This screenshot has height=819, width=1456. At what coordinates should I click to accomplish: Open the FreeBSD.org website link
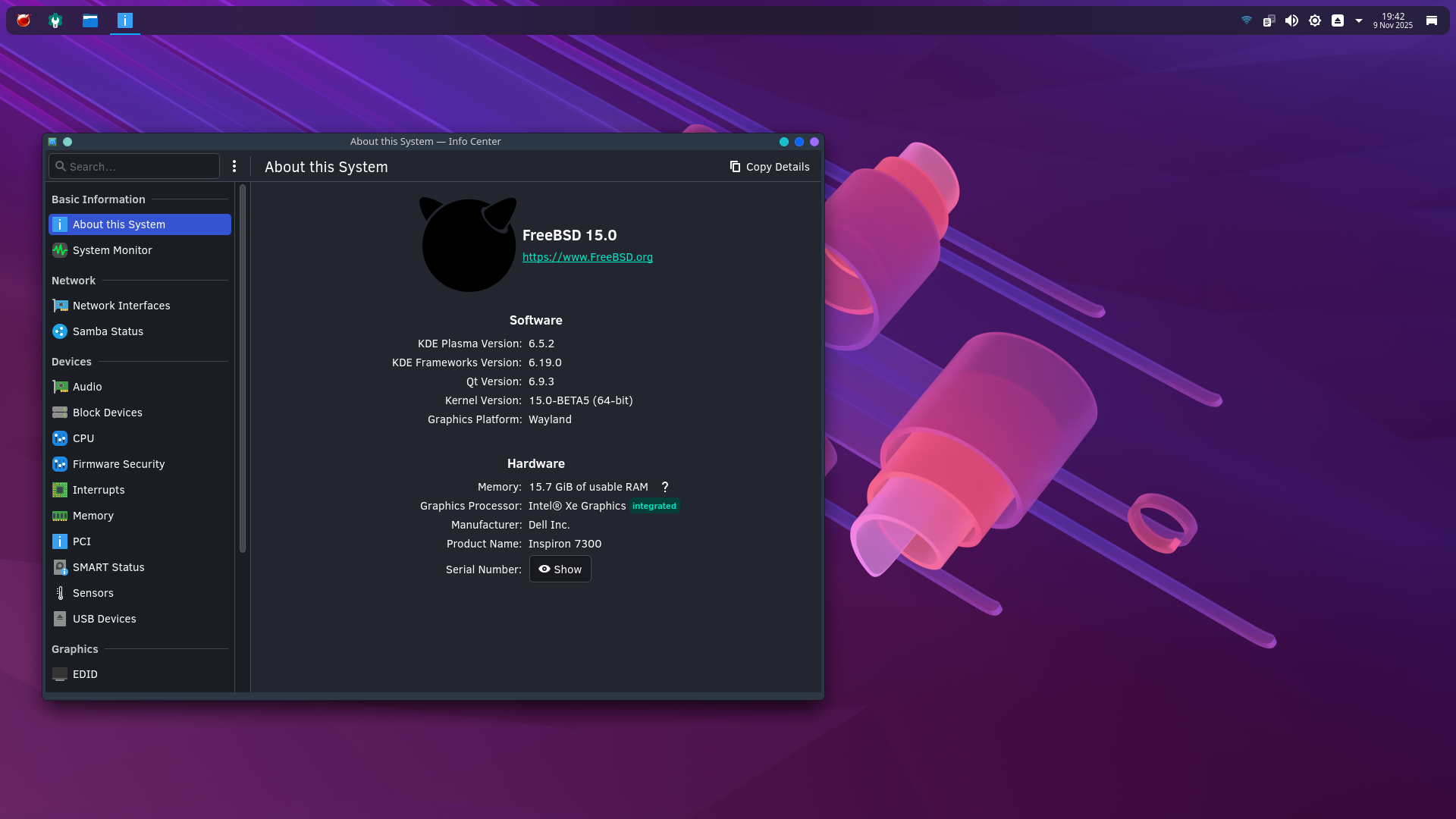coord(587,257)
